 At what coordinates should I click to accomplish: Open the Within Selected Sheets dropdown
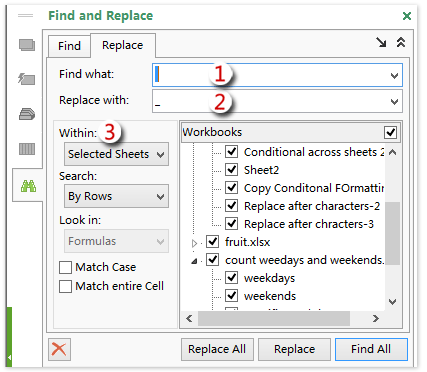pos(116,154)
